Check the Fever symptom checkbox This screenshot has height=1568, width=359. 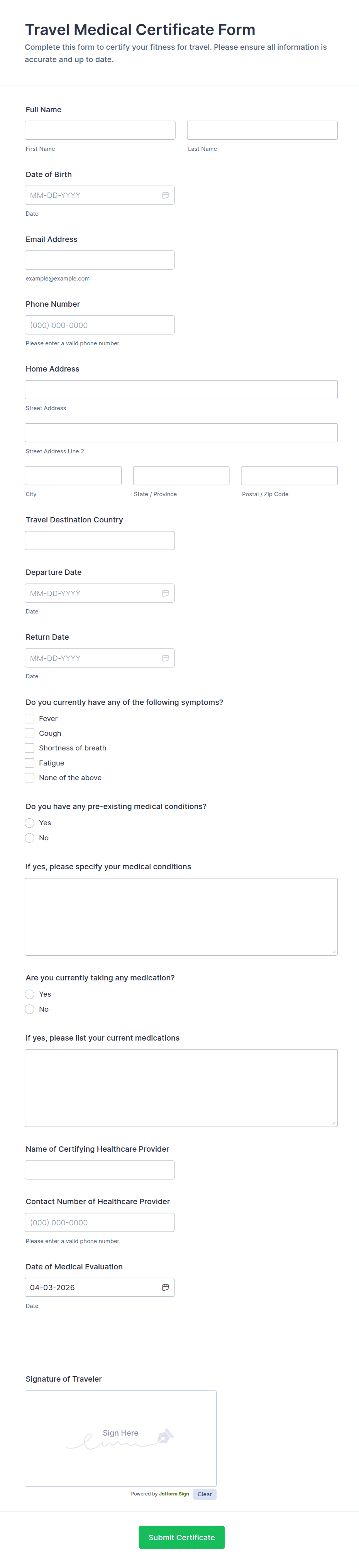29,718
